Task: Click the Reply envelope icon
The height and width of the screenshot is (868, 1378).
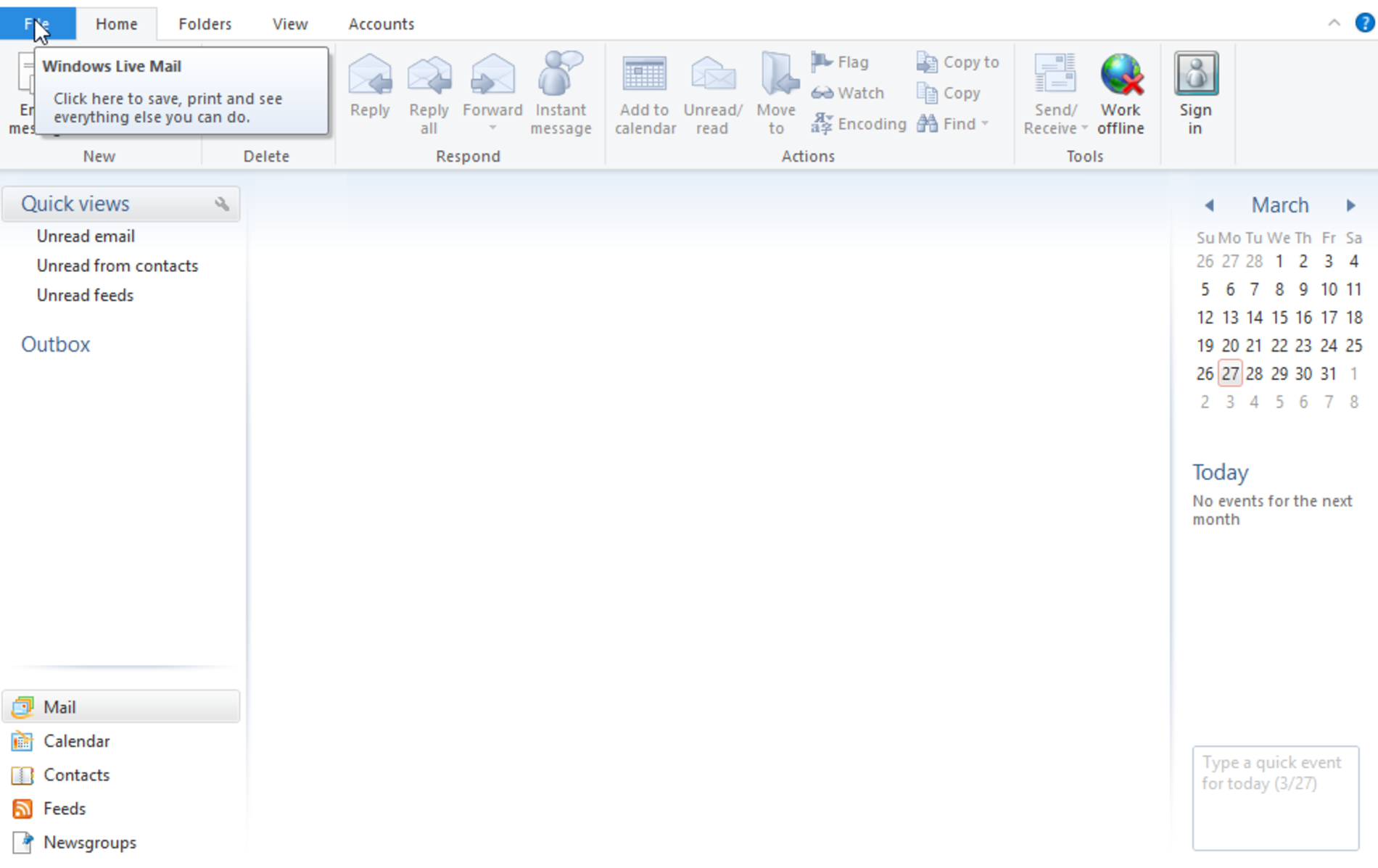Action: [x=370, y=74]
